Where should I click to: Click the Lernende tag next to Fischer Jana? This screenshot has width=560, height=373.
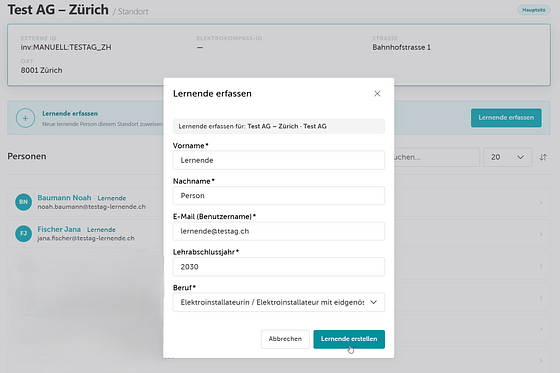101,230
